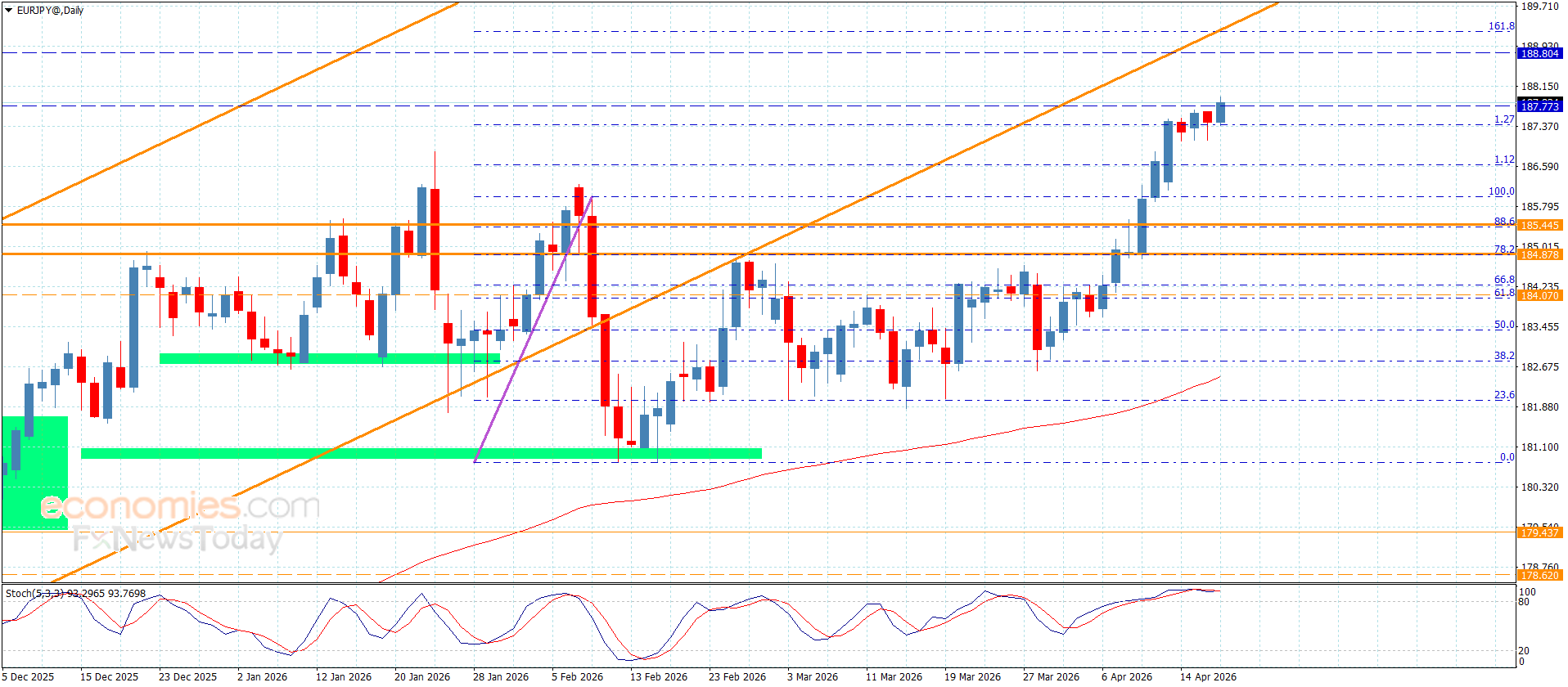The width and height of the screenshot is (1568, 687).
Task: Select the purple diagonal trend line
Action: pos(533,329)
